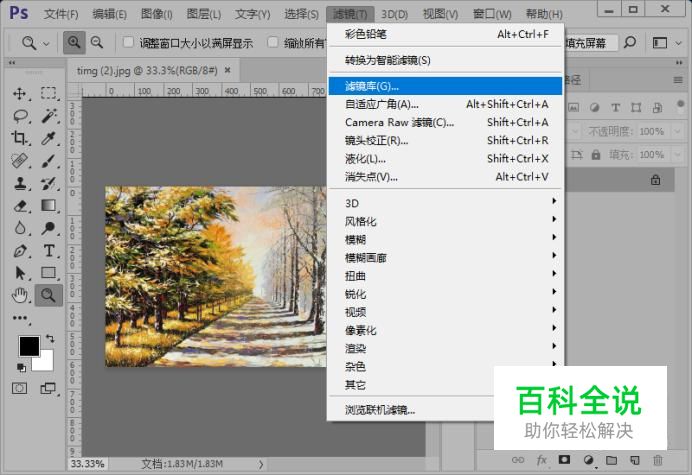Add a layer style with fx button
This screenshot has height=475, width=692.
point(542,460)
